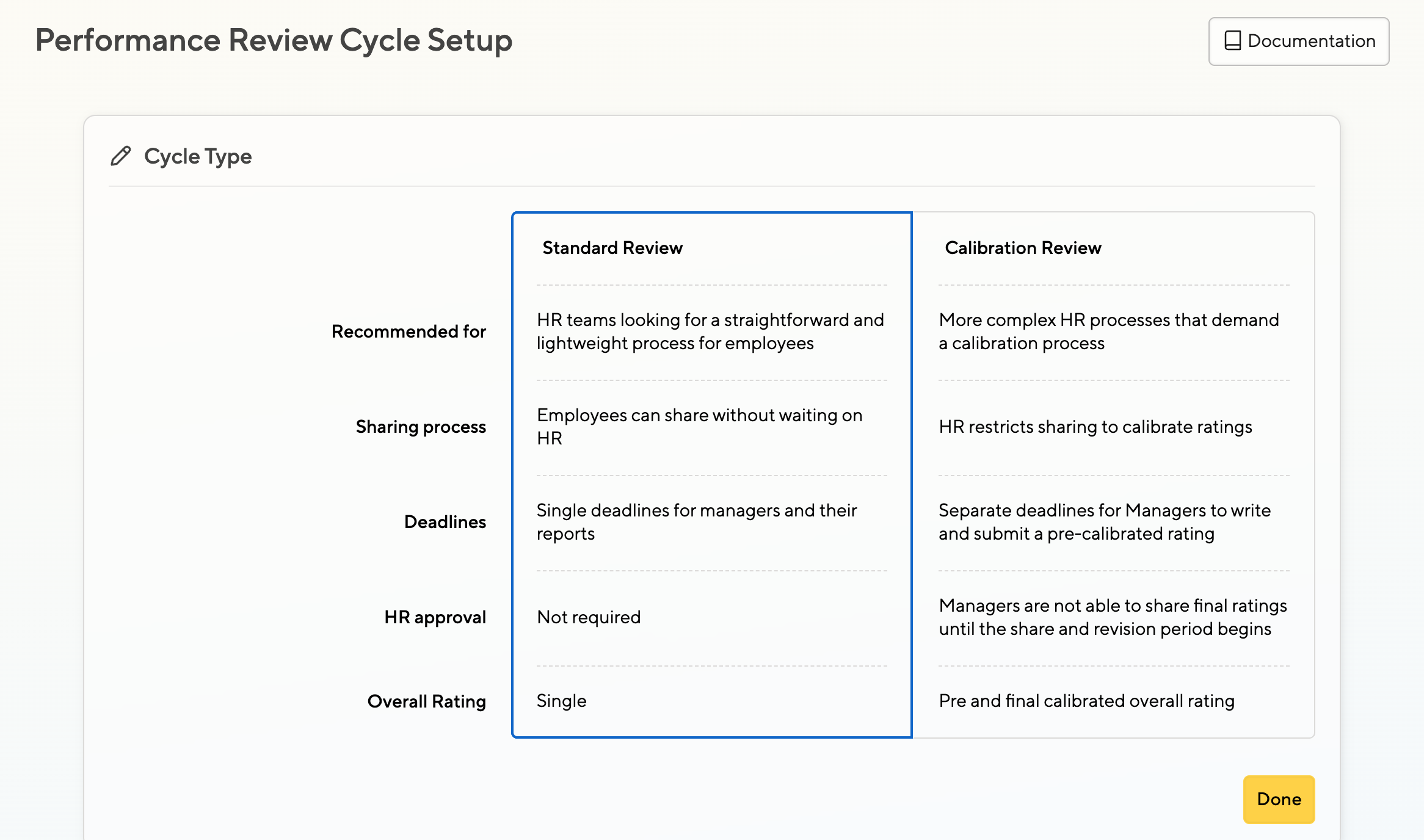Click the Cycle Type section heading
This screenshot has height=840, width=1424.
point(198,156)
